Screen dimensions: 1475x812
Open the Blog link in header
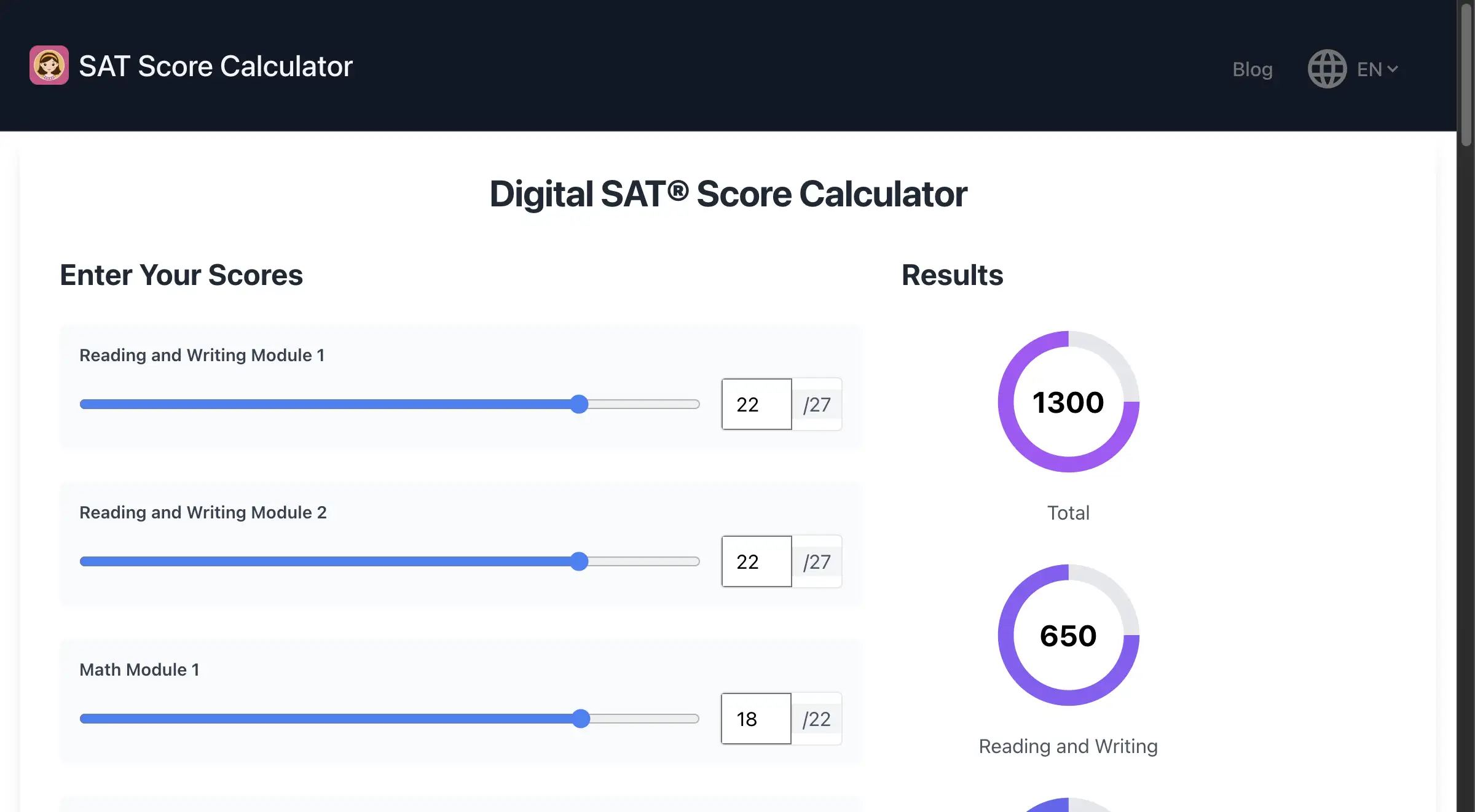(x=1252, y=69)
